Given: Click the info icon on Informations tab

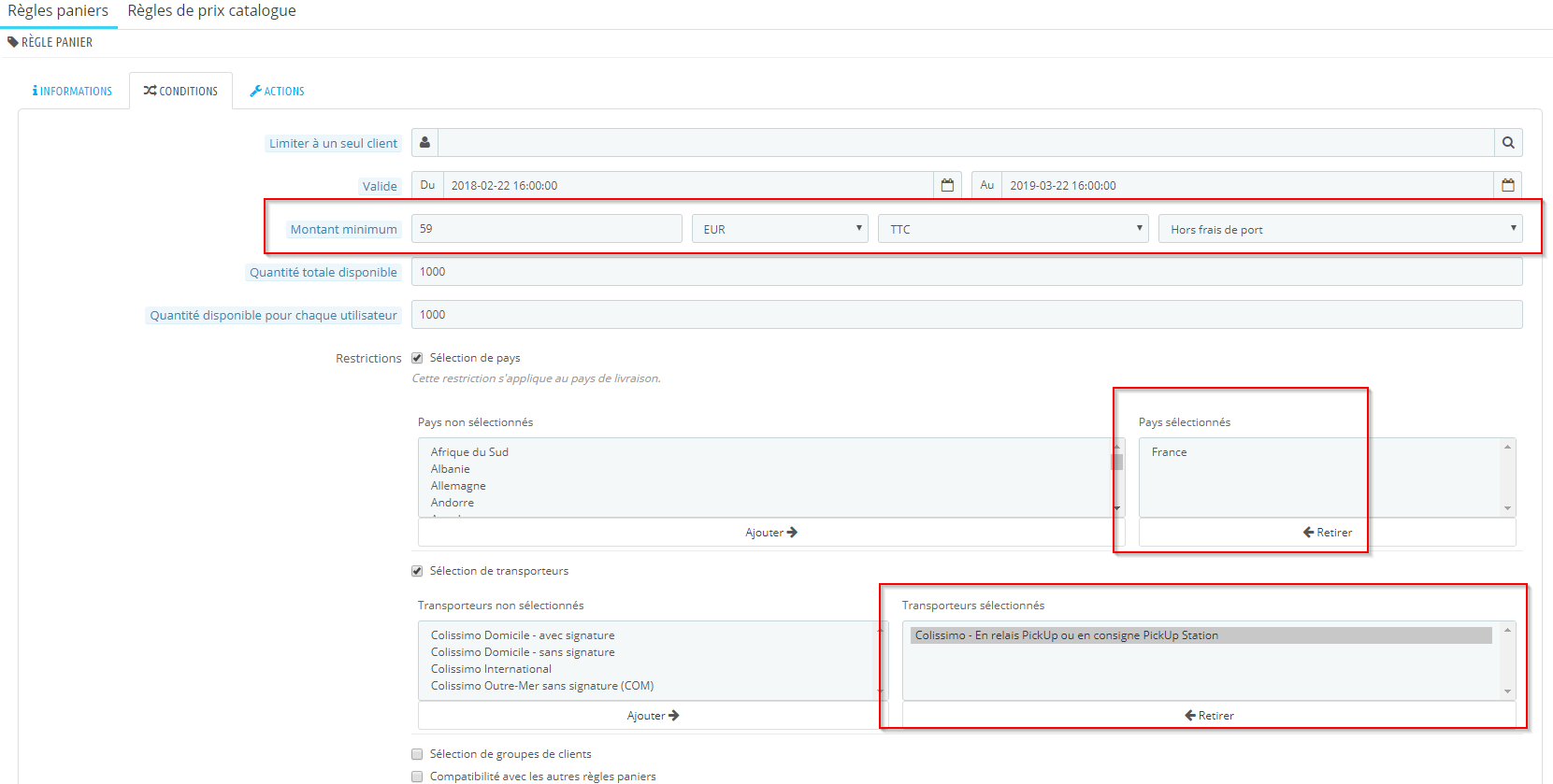Looking at the screenshot, I should point(35,91).
